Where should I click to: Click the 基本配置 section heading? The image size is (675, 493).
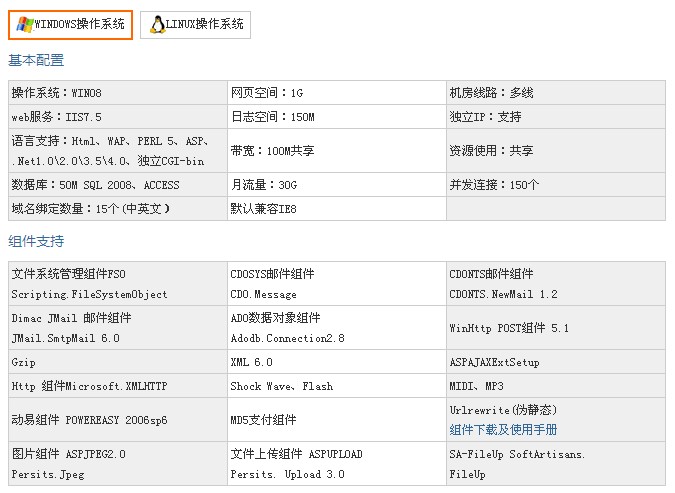(x=36, y=61)
